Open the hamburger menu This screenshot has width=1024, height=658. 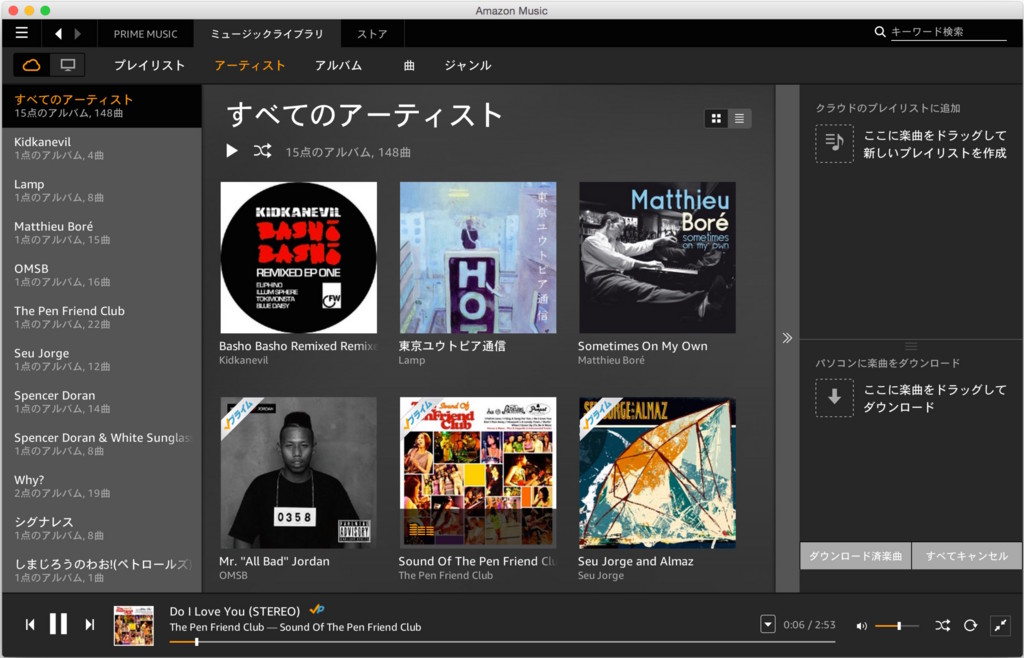pyautogui.click(x=22, y=33)
